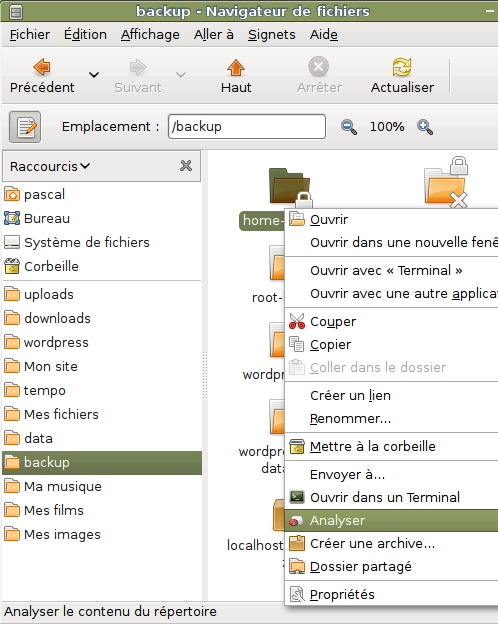
Task: Close the Raccourcis side panel
Action: pyautogui.click(x=186, y=166)
